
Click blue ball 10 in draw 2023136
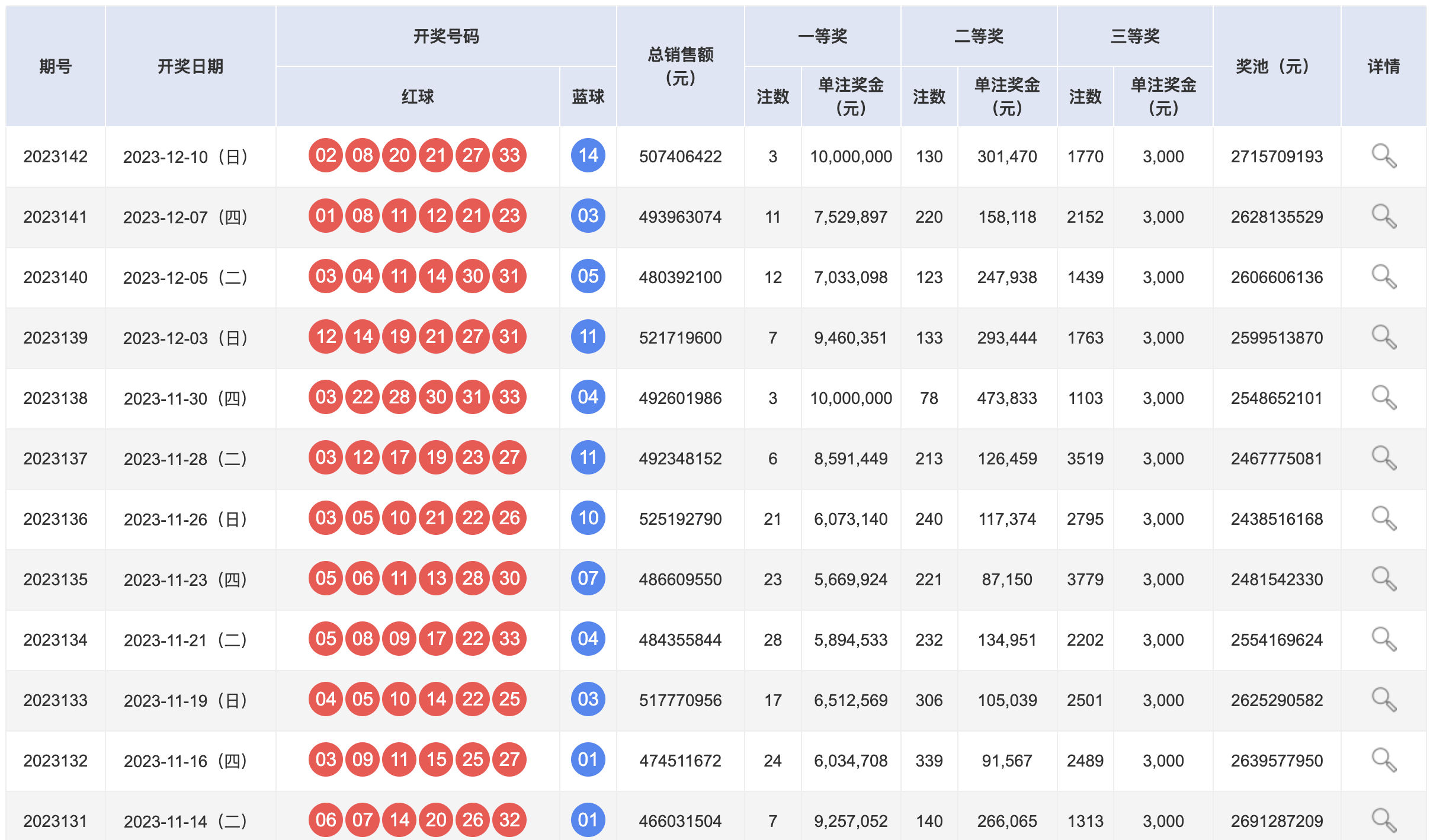(x=588, y=518)
